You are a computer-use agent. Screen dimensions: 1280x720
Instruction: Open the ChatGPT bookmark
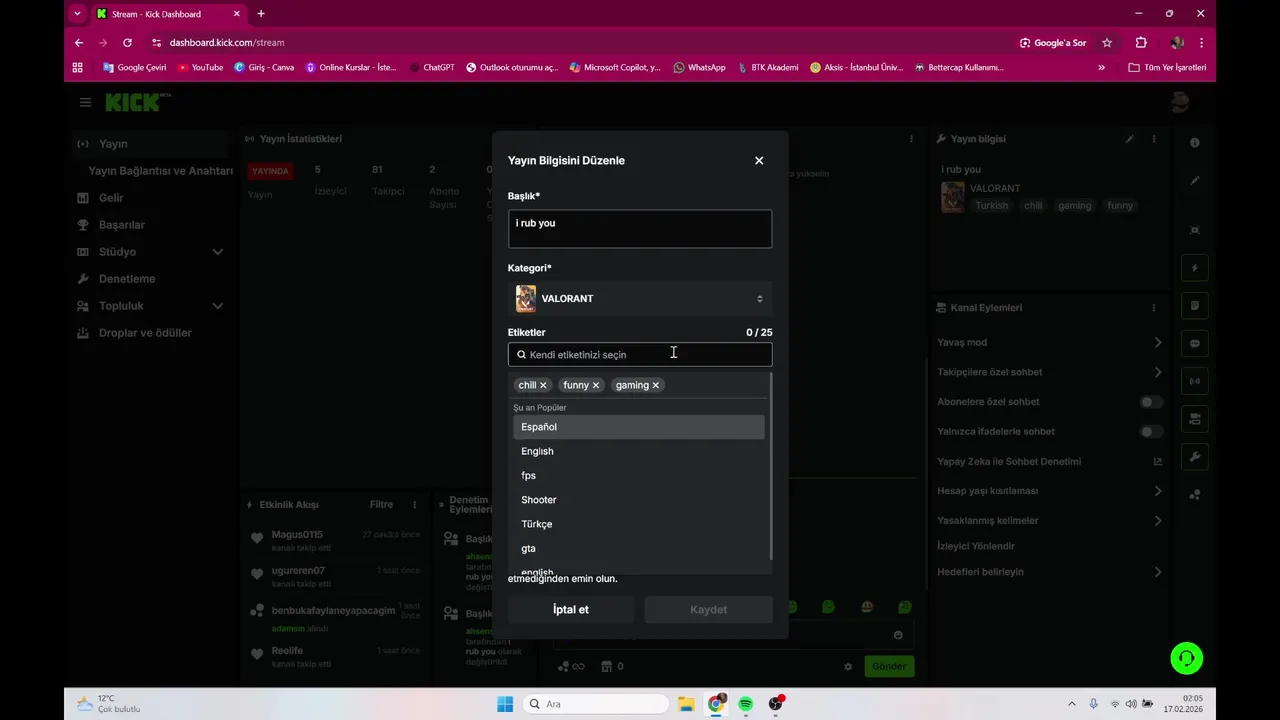(x=432, y=68)
